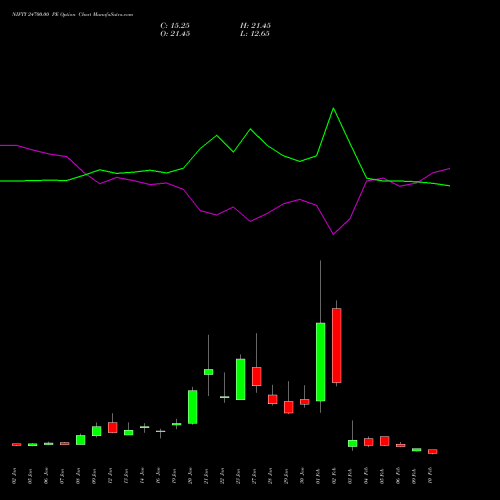Click the green candle on 21 Jan
Image resolution: width=500 pixels, height=500 pixels.
(209, 372)
